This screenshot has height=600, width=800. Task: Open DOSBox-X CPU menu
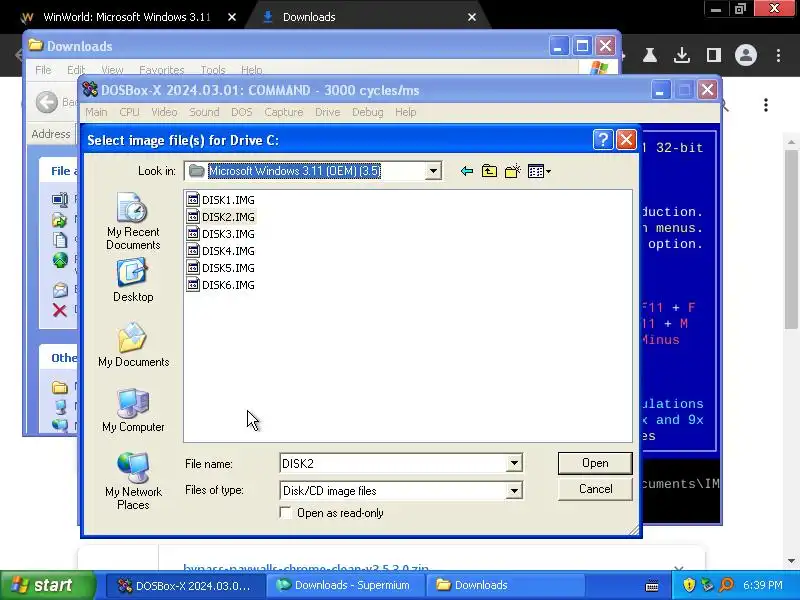129,112
